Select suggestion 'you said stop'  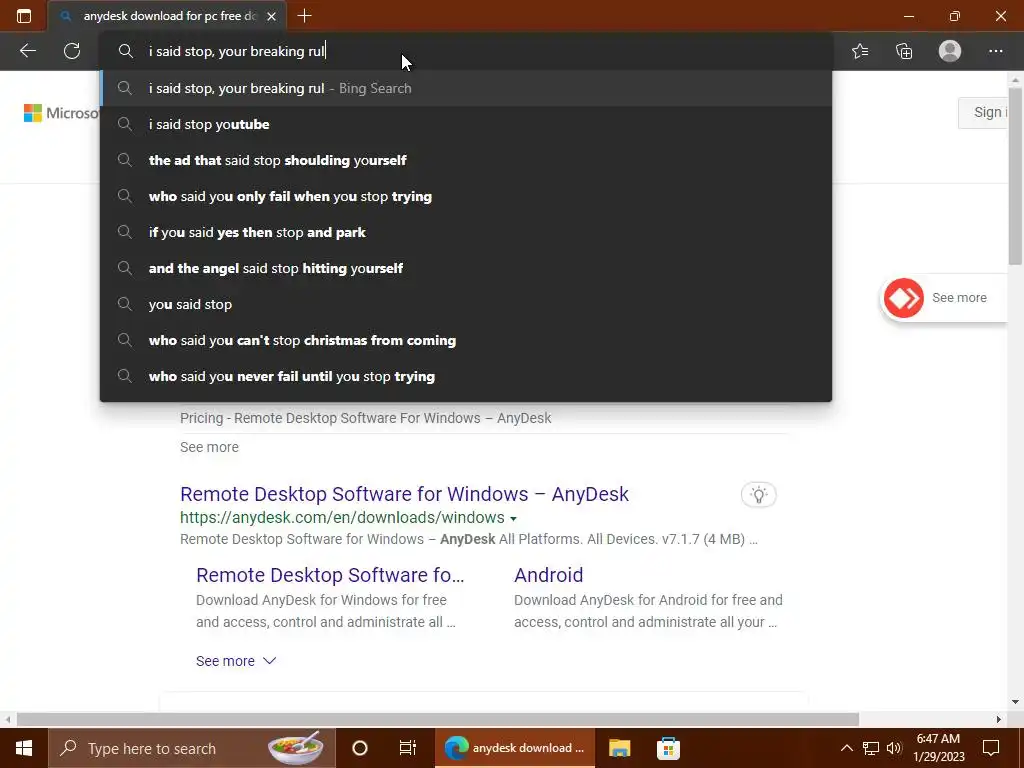click(466, 304)
